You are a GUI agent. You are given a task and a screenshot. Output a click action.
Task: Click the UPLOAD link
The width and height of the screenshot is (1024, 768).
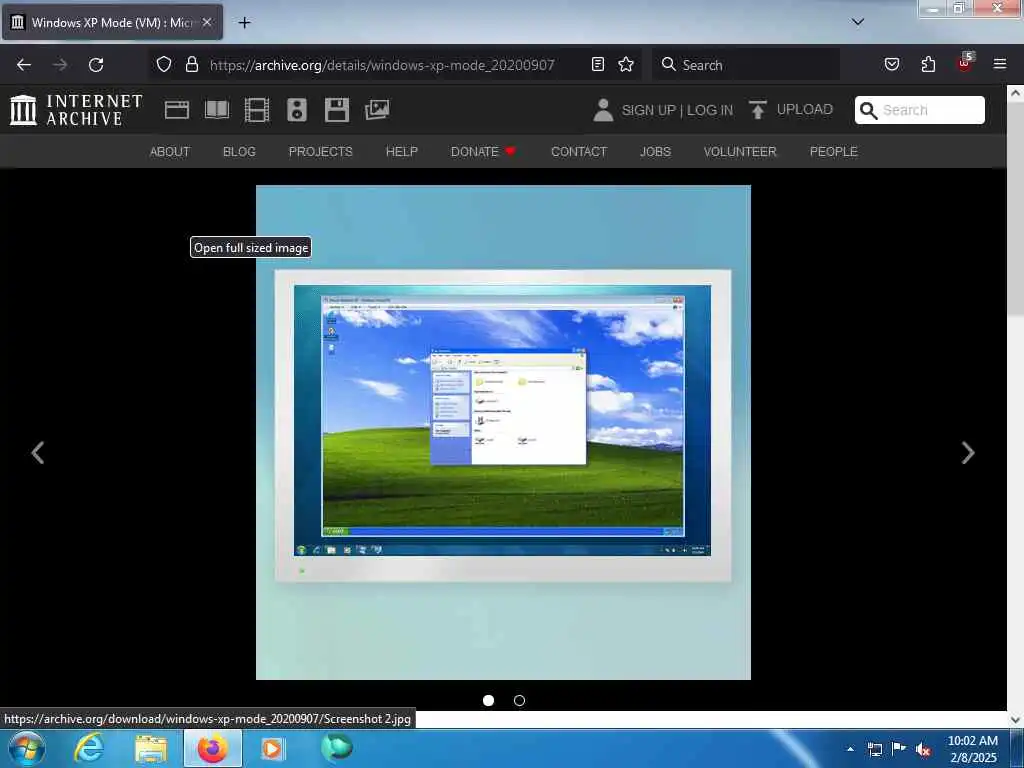[791, 110]
